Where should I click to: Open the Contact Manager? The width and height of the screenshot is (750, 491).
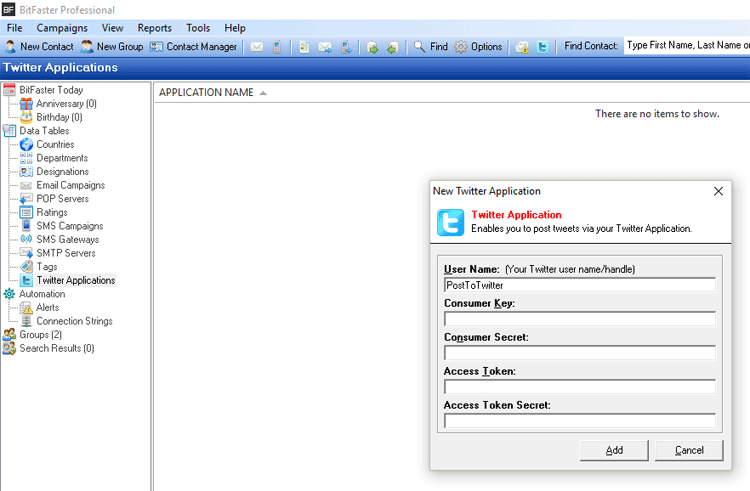point(193,47)
